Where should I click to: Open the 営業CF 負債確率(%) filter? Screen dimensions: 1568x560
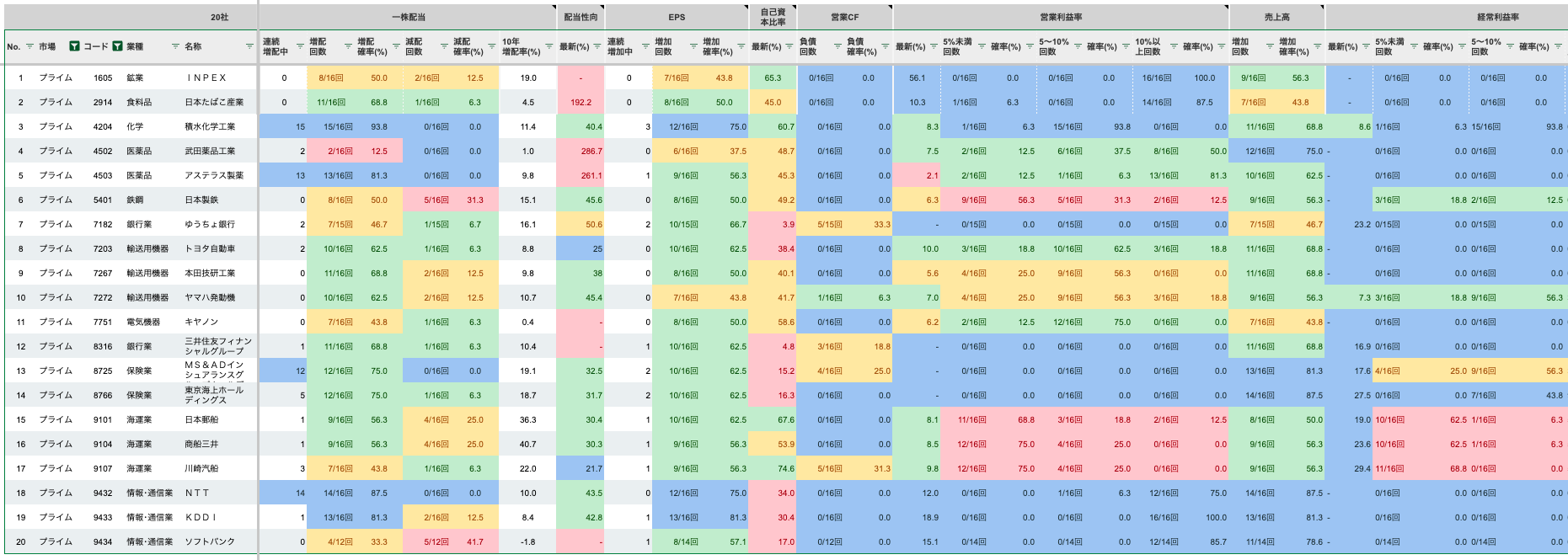(x=886, y=46)
